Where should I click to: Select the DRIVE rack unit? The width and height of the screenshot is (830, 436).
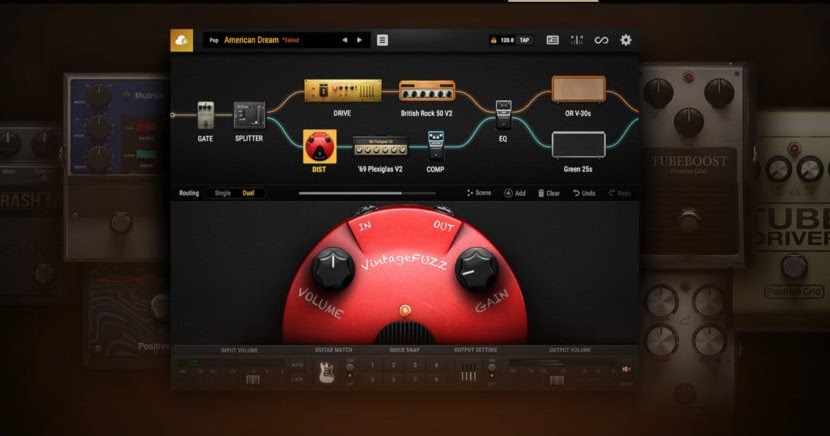342,91
